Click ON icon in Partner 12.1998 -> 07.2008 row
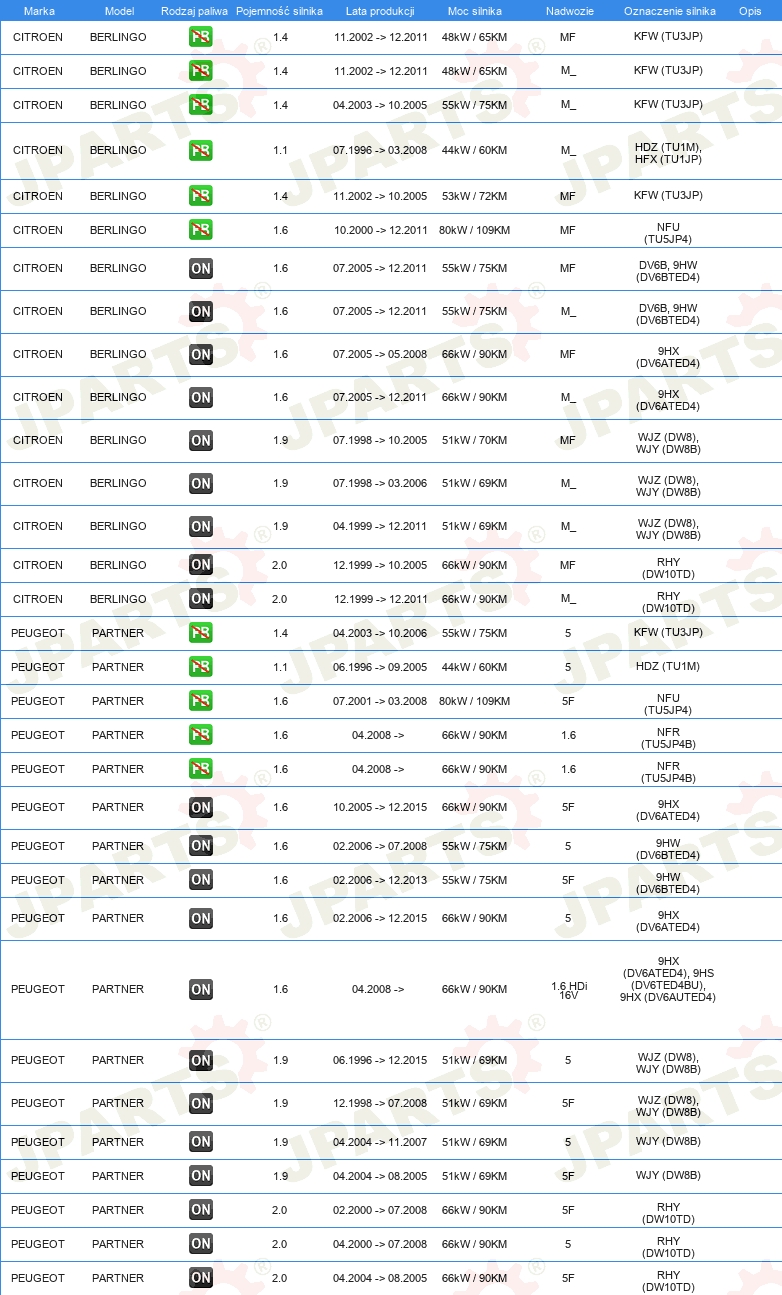The image size is (782, 1295). 201,1103
